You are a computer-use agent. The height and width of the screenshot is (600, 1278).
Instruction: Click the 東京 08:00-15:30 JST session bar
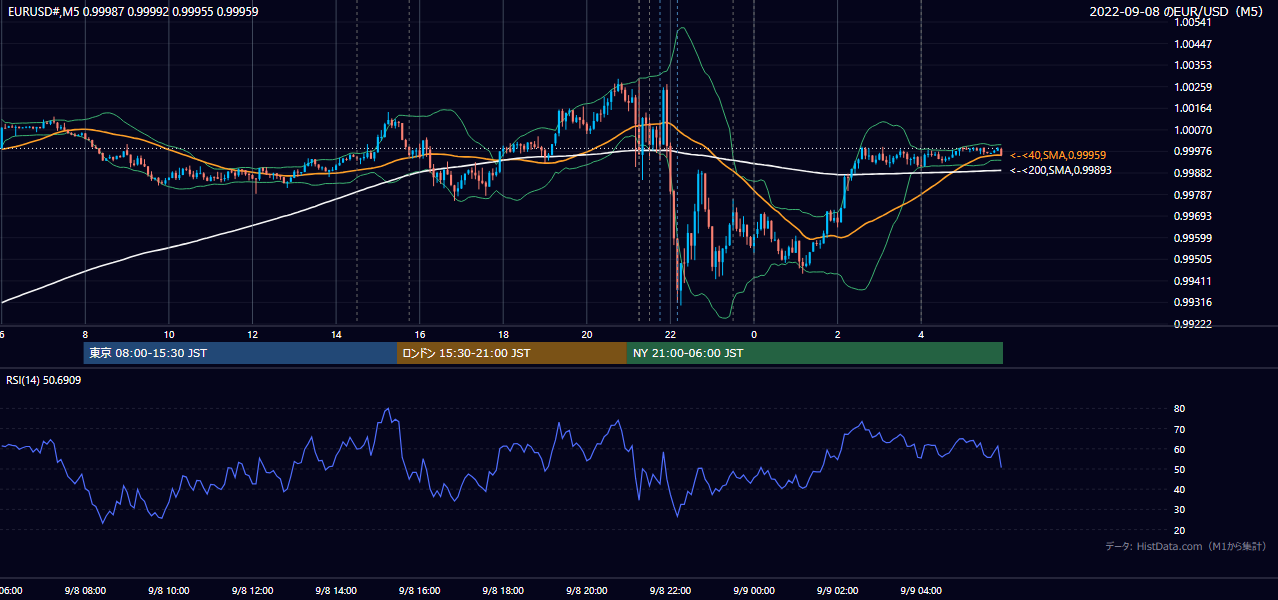(240, 353)
